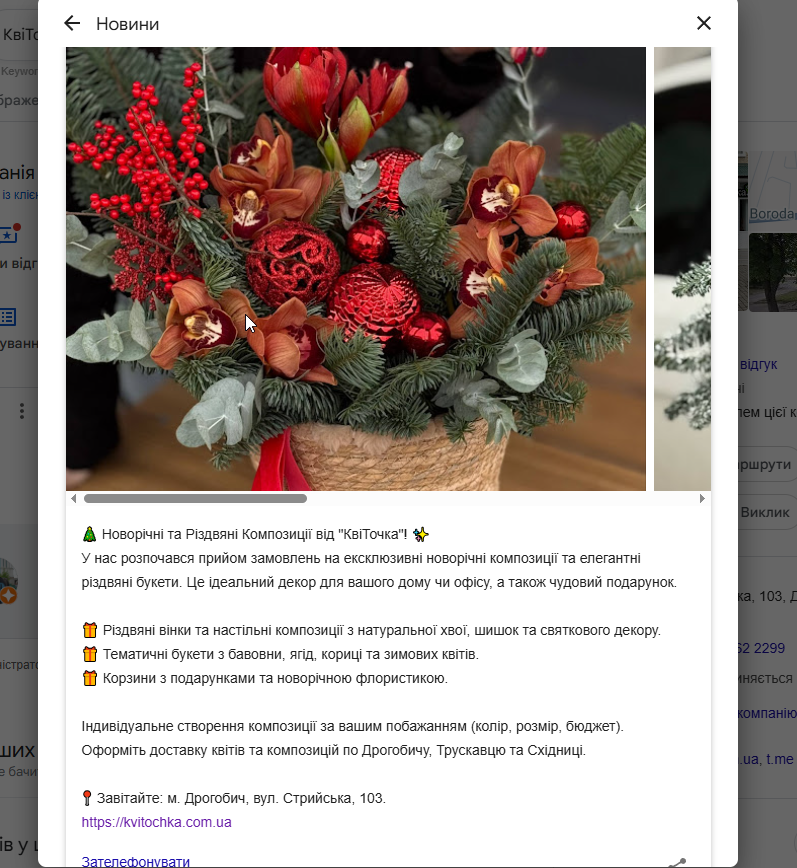The height and width of the screenshot is (868, 797).
Task: Click the Виклик button behind the dialog
Action: tap(767, 512)
